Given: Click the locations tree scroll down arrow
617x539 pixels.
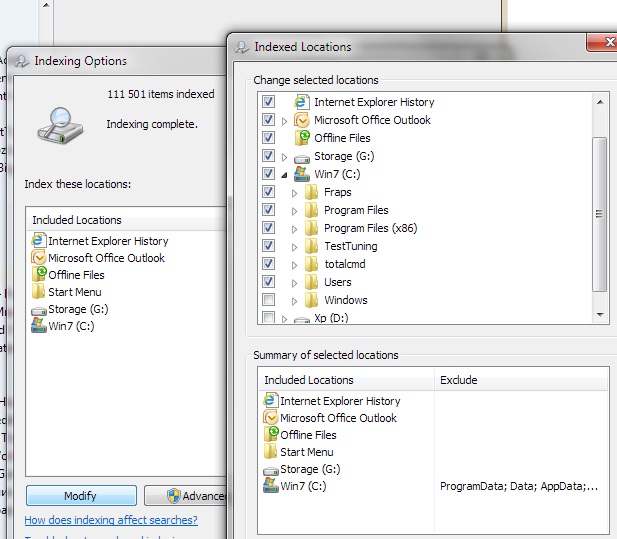Looking at the screenshot, I should click(600, 314).
